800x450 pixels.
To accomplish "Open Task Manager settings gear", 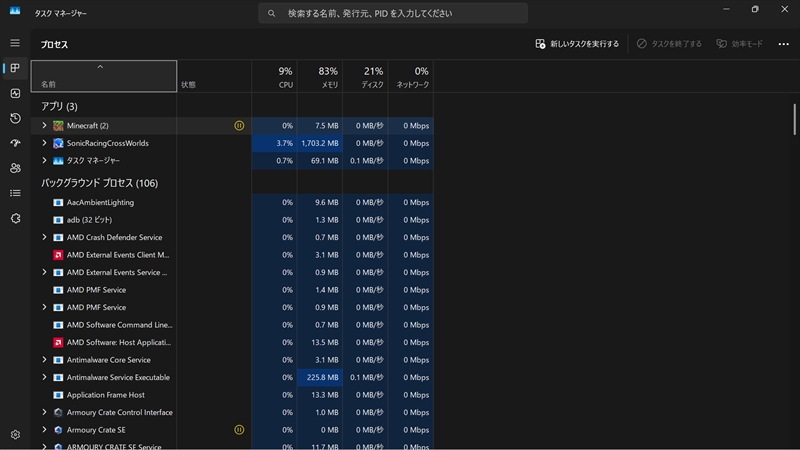I will pos(15,434).
